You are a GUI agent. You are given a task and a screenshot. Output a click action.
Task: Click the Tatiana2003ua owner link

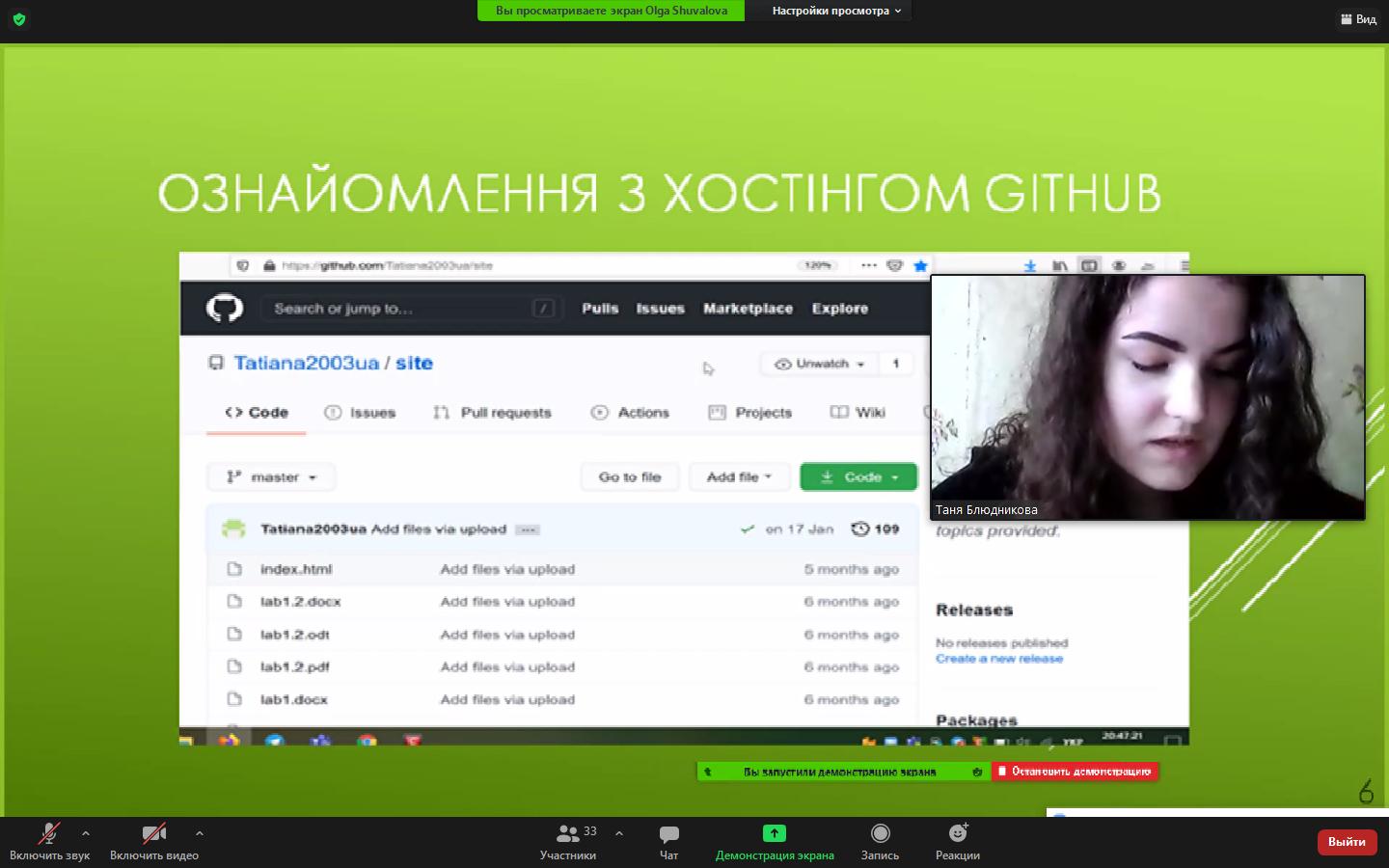coord(307,364)
